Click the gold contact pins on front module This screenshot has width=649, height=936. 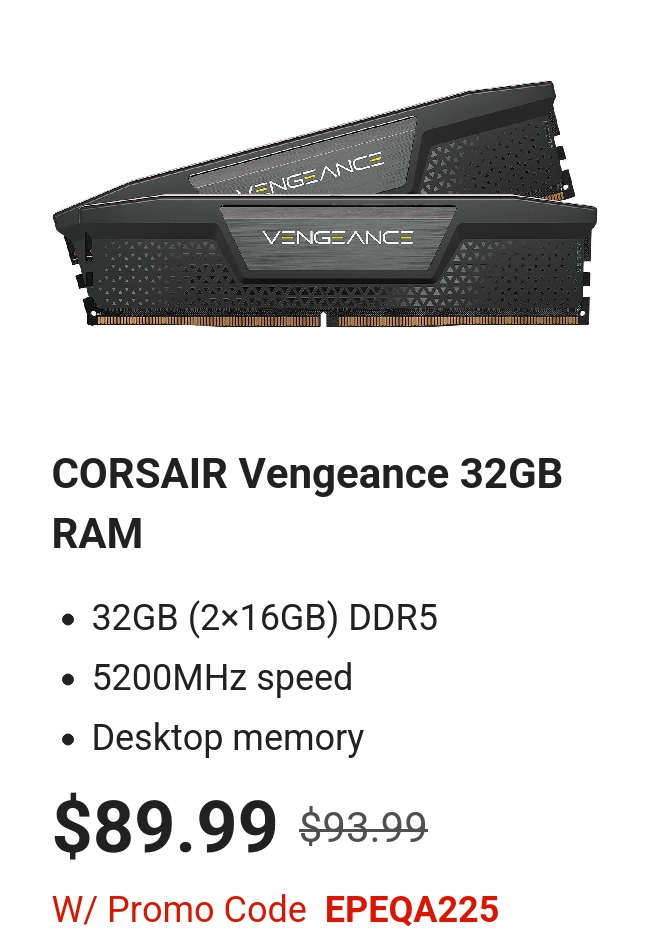coord(337,321)
